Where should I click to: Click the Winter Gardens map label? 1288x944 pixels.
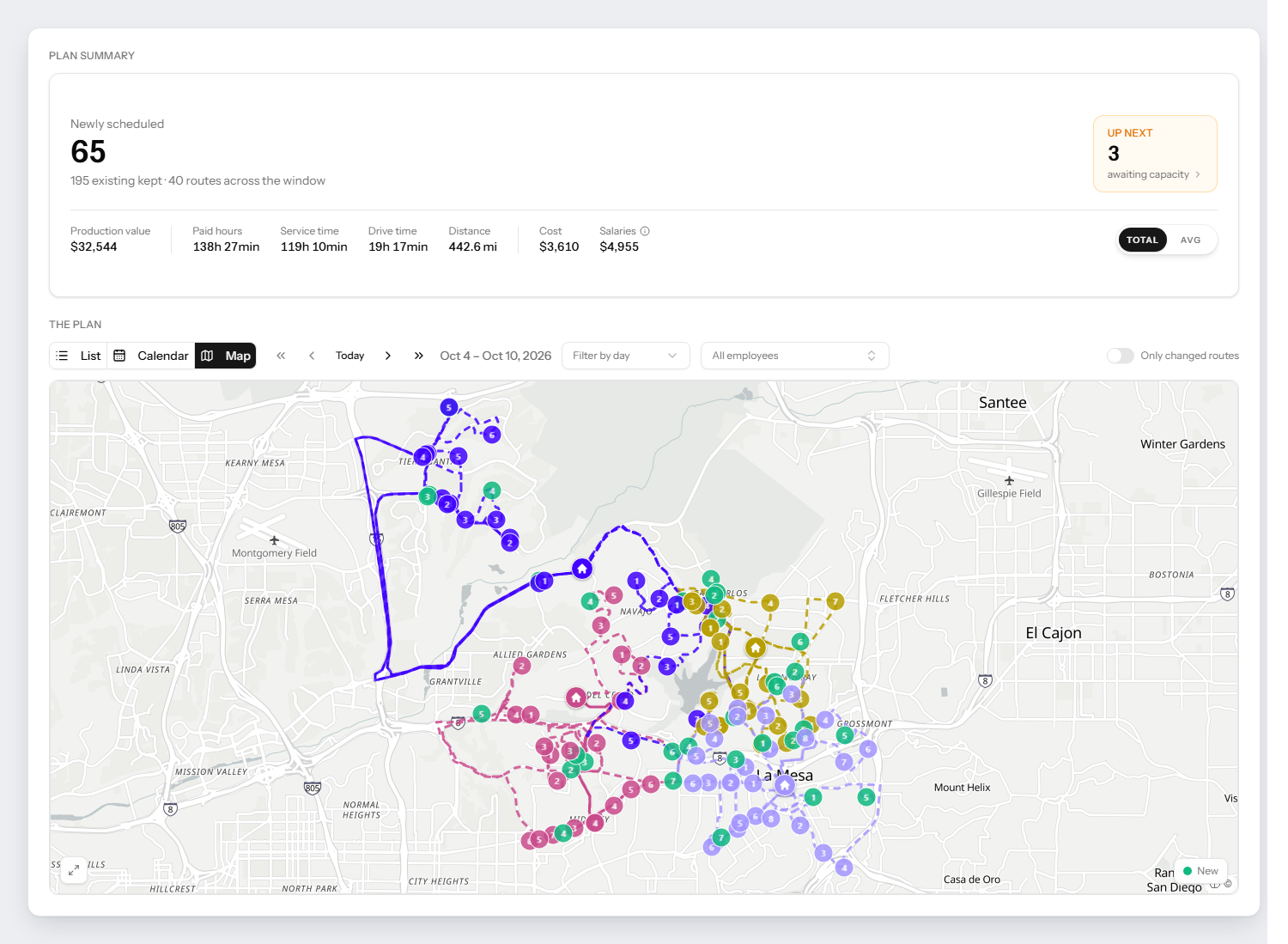pos(1182,444)
